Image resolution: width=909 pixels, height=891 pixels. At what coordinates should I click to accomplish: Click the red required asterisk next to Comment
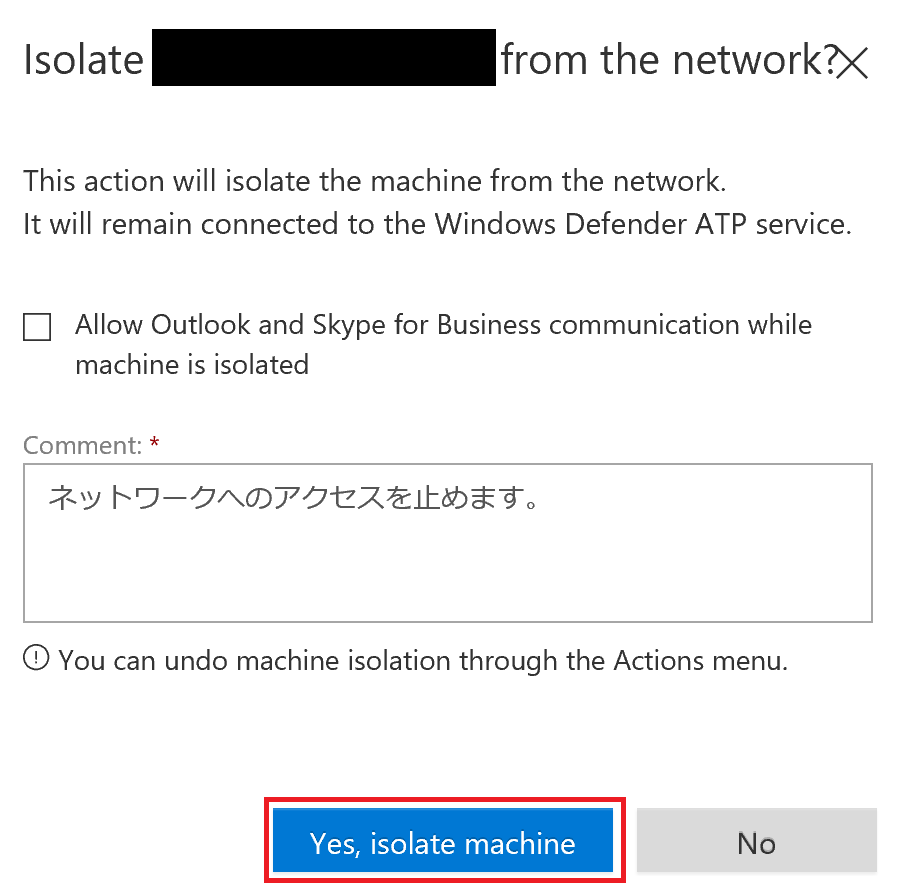[154, 443]
